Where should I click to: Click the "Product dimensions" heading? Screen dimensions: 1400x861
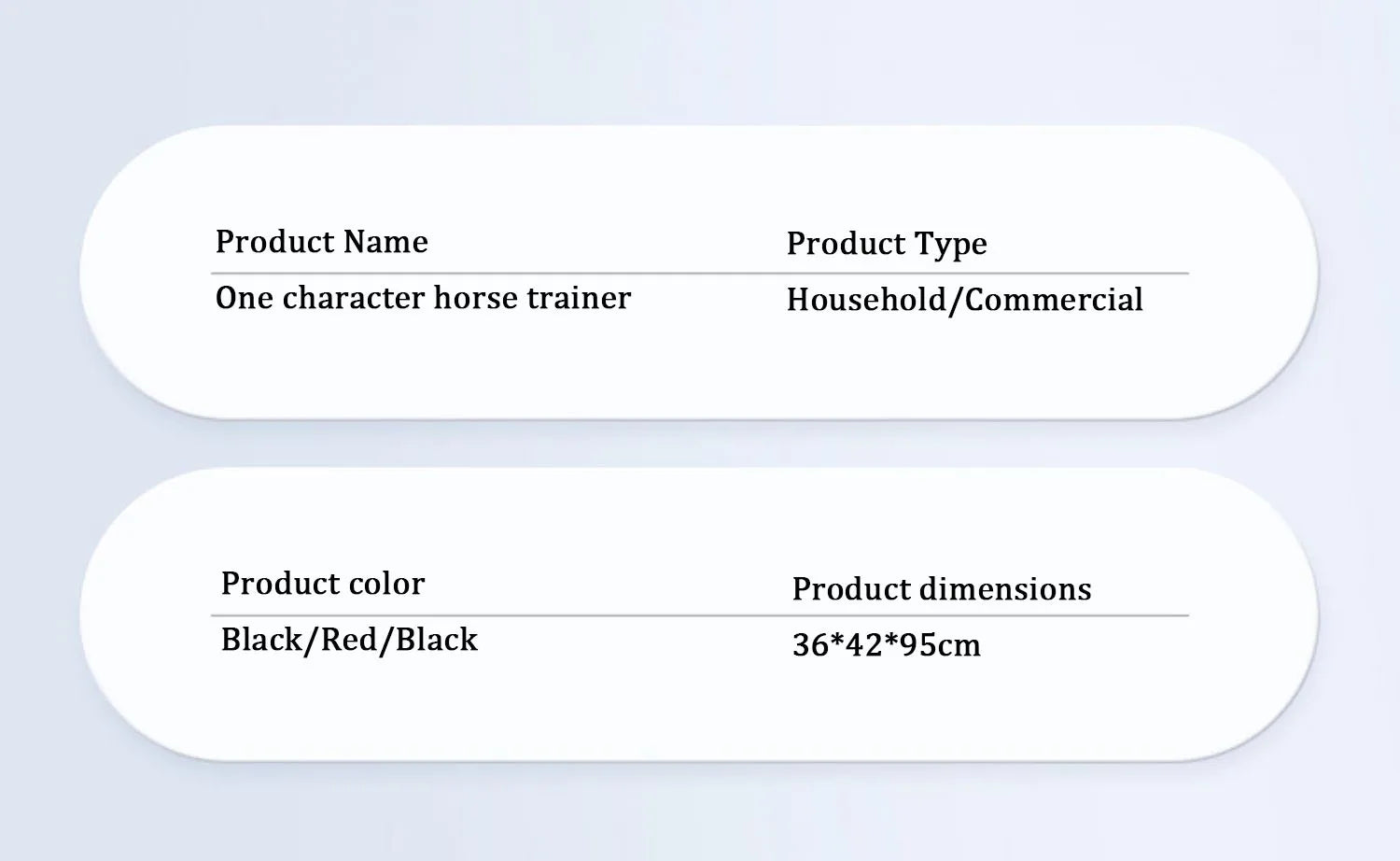941,589
